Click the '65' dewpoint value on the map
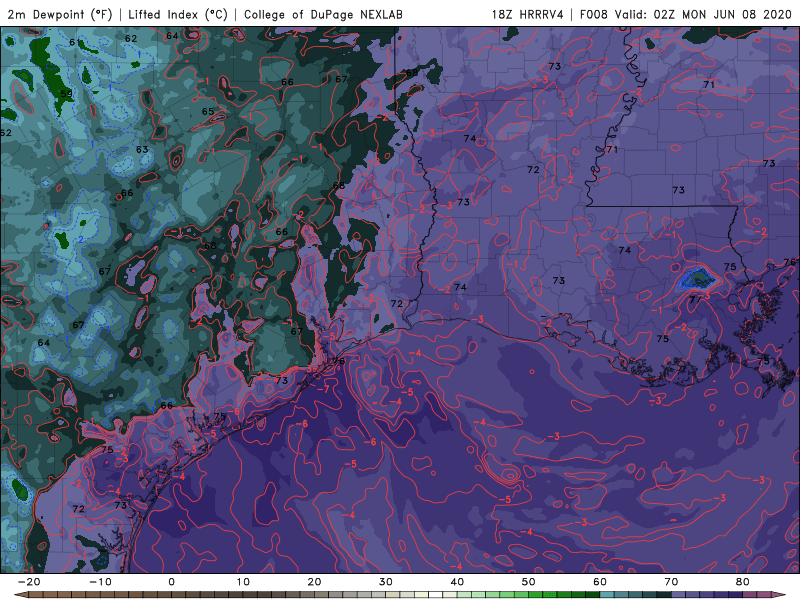Viewport: 800px width, 600px height. pos(208,112)
